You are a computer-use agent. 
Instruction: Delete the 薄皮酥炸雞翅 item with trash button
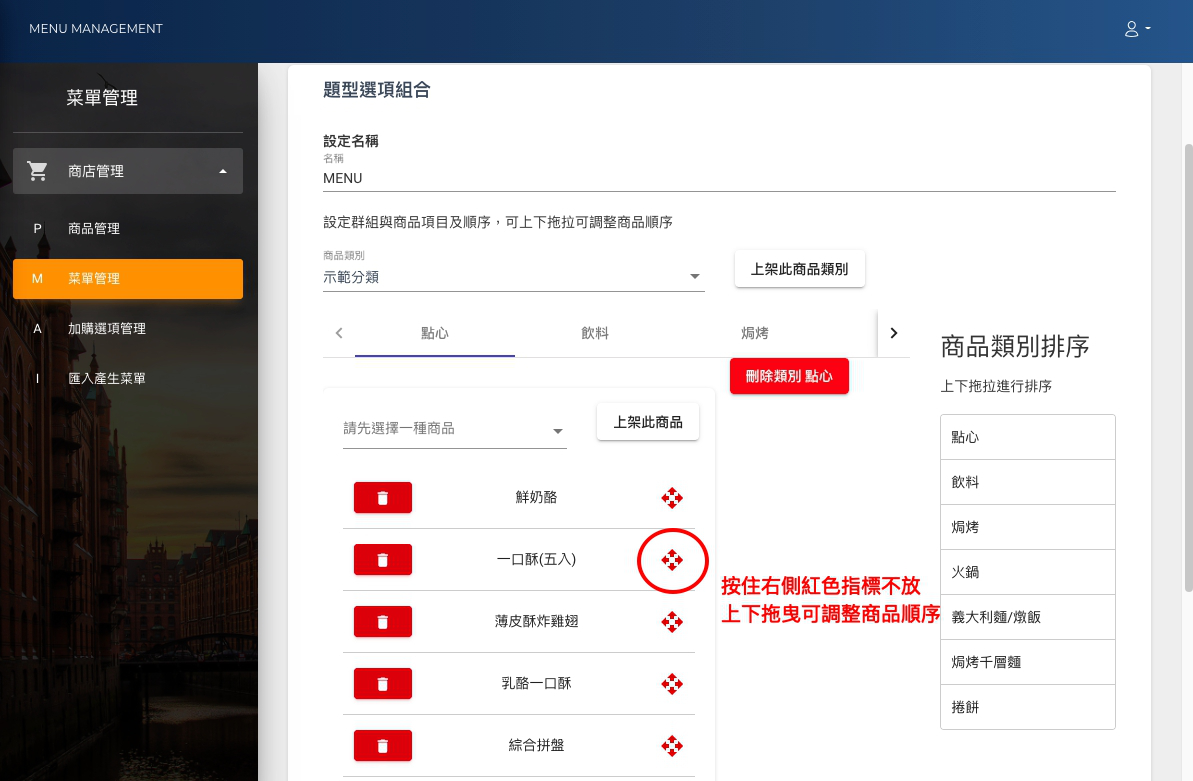coord(383,622)
